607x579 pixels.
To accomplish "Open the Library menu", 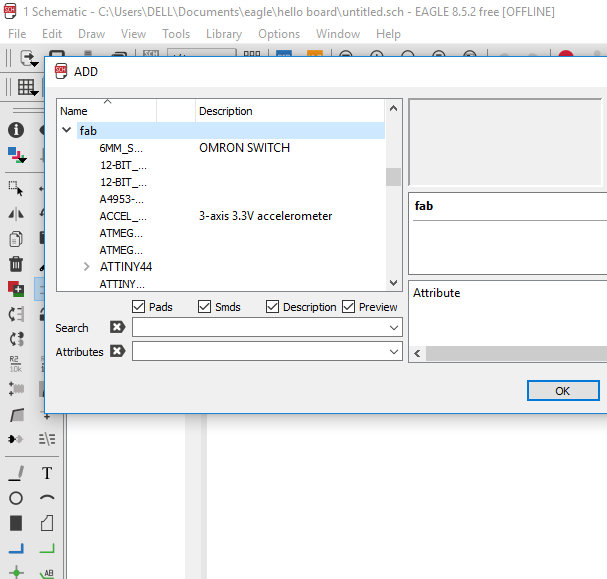I will click(x=224, y=34).
